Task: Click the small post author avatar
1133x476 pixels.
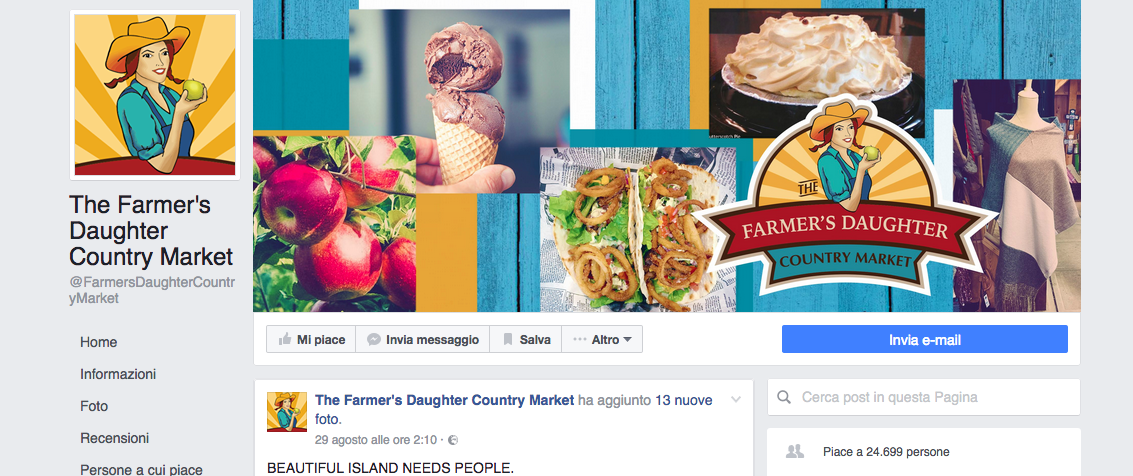Action: tap(287, 412)
